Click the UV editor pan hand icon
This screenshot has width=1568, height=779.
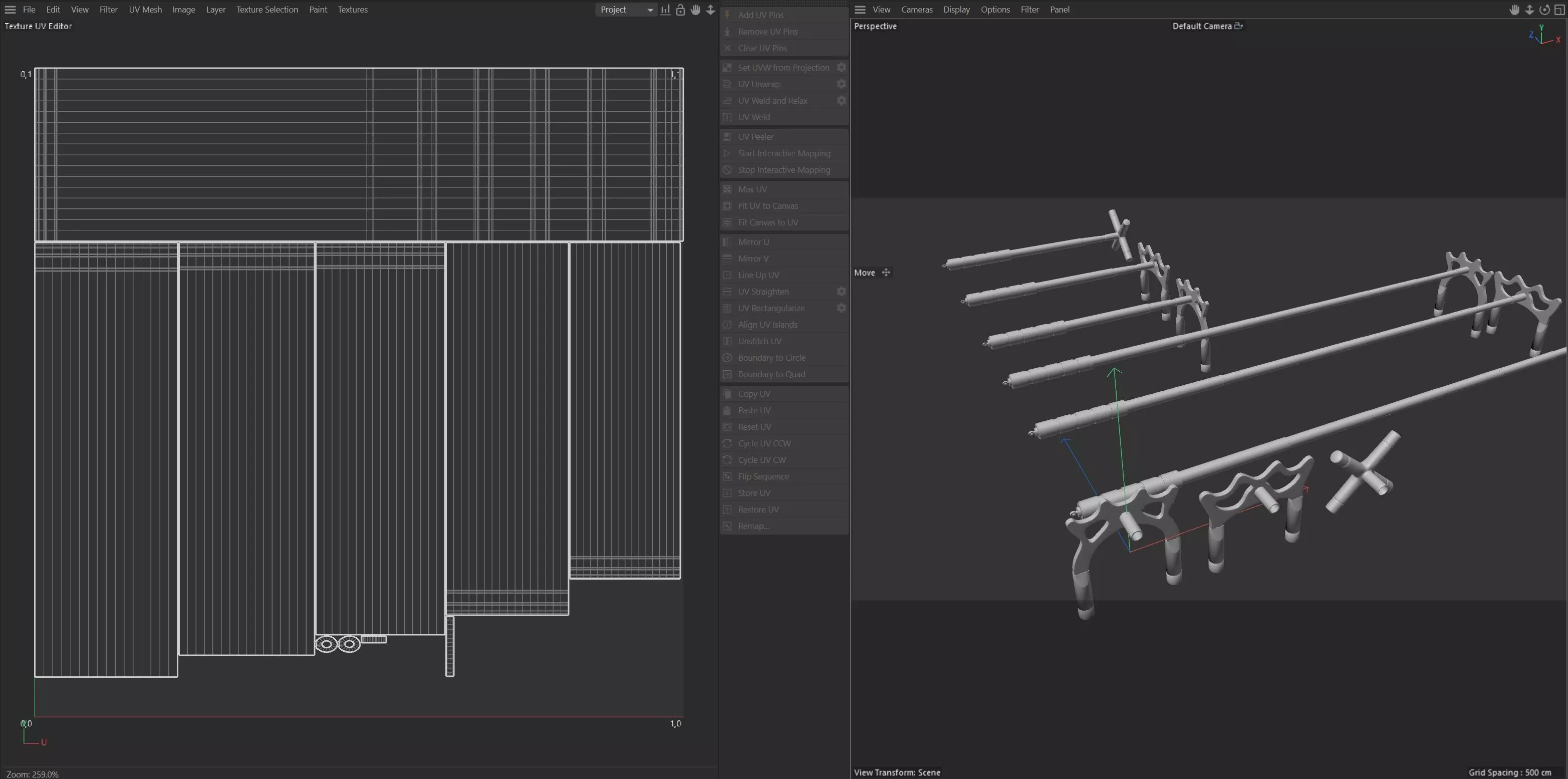pos(695,10)
